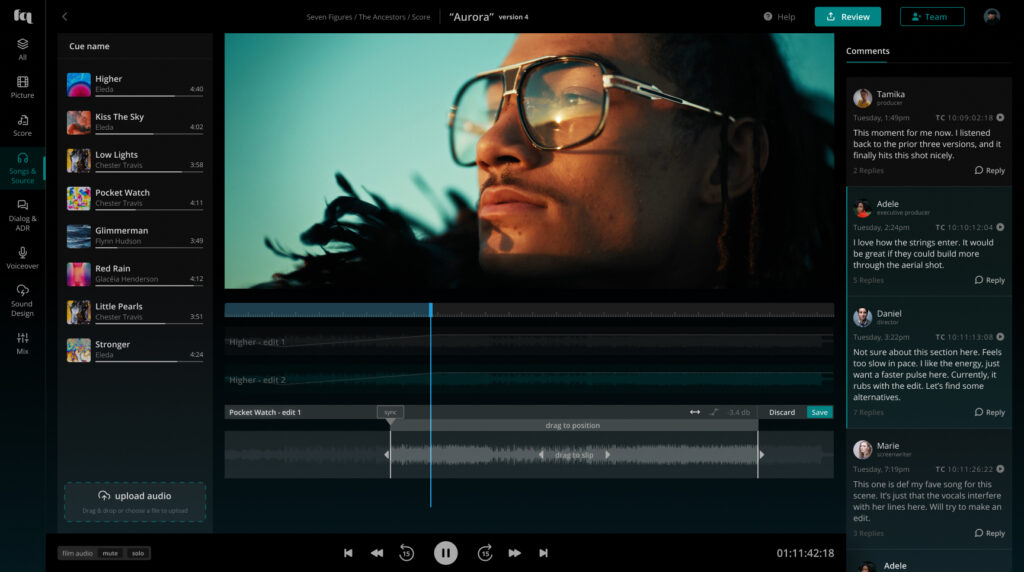This screenshot has width=1024, height=572.
Task: Toggle solo for film audio
Action: pyautogui.click(x=138, y=553)
